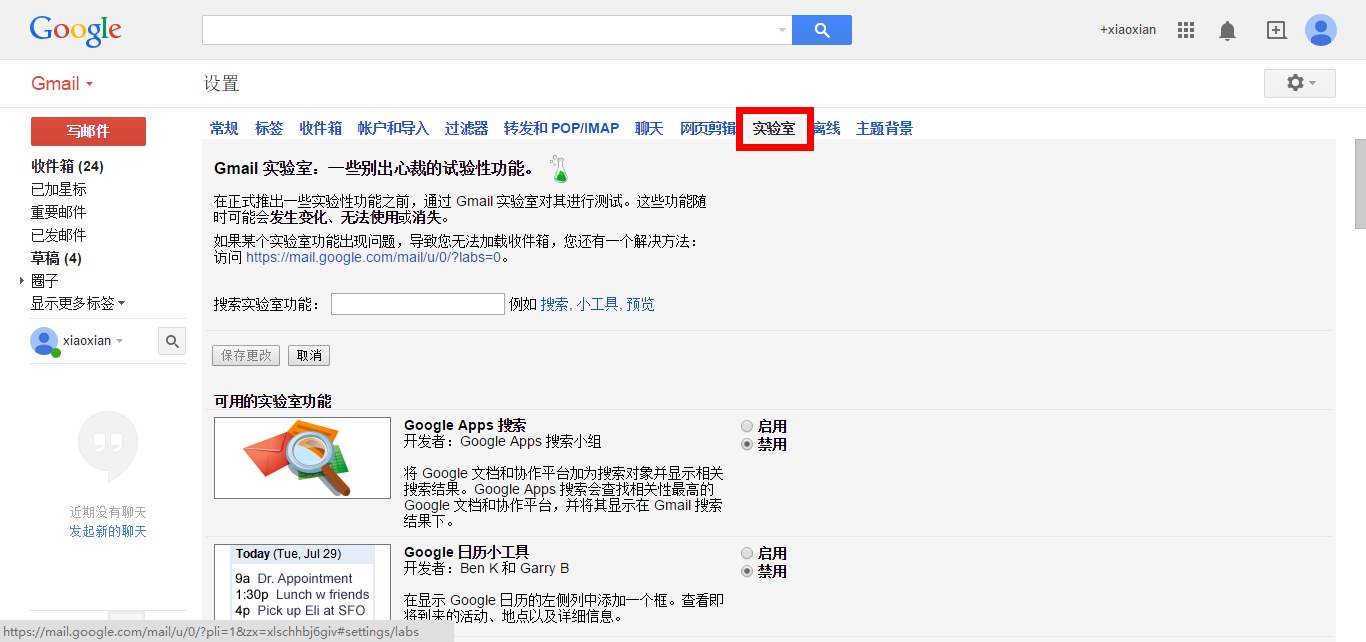Open the Gmail dropdown menu
This screenshot has height=642, width=1366.
point(62,84)
